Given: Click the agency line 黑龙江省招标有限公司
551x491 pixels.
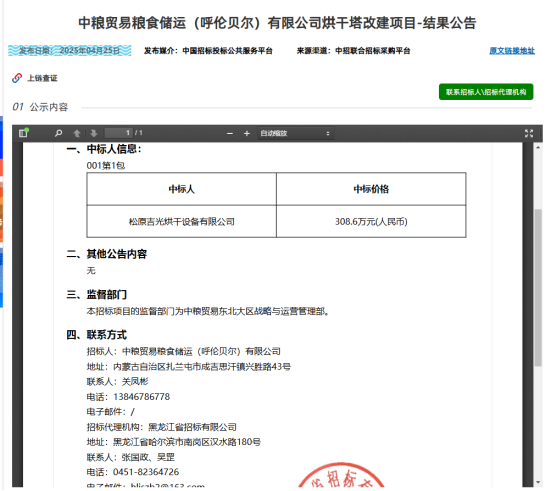Looking at the screenshot, I should tap(162, 428).
